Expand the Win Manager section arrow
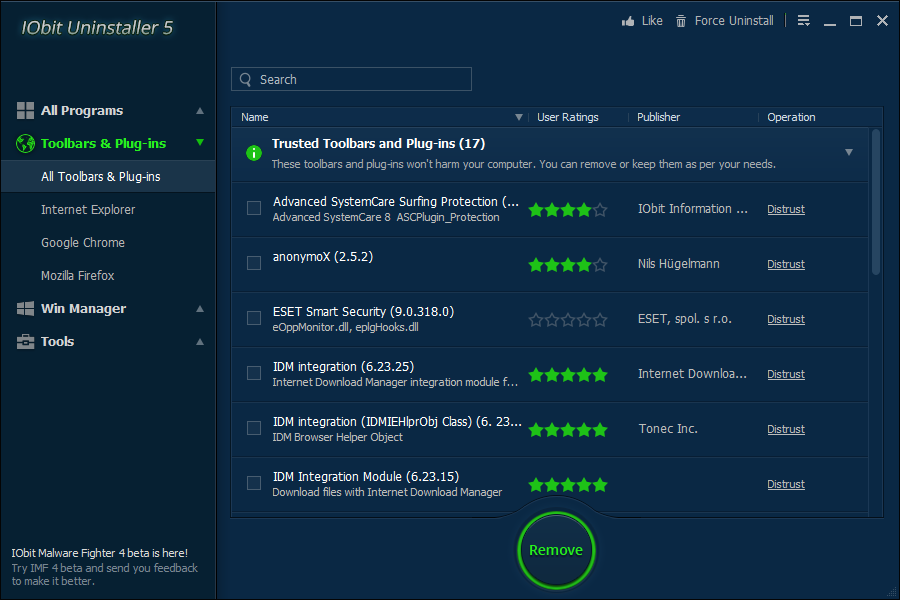 200,309
